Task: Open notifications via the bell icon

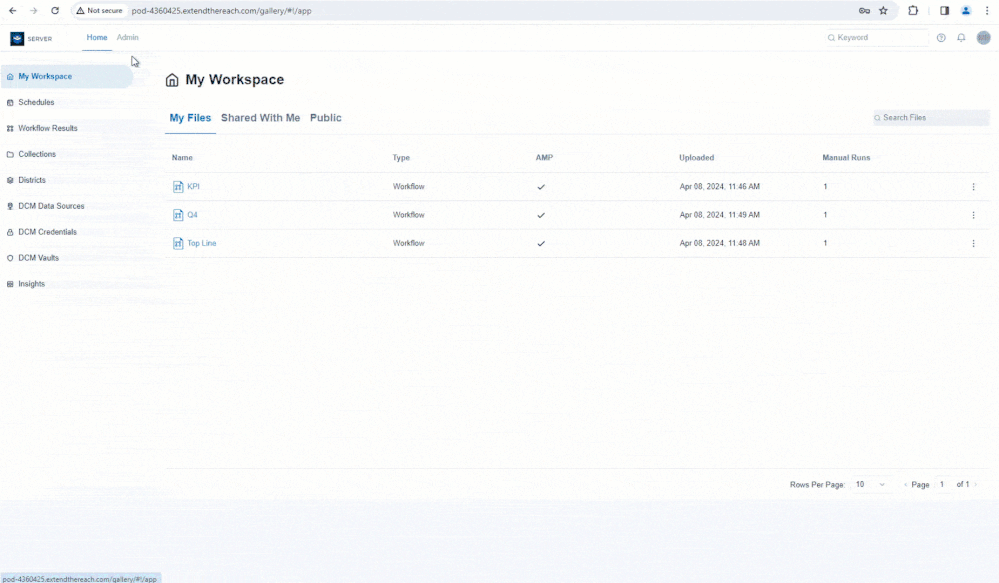Action: coord(961,37)
